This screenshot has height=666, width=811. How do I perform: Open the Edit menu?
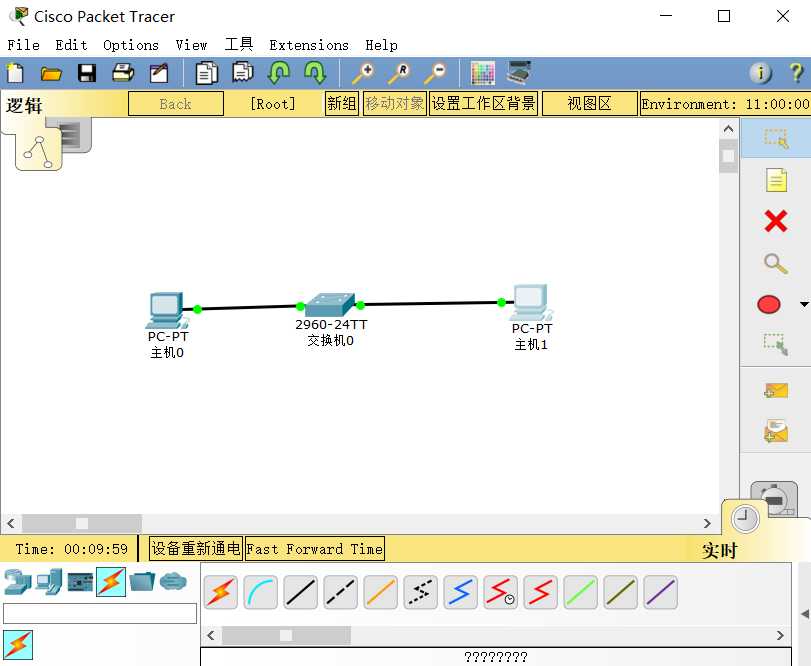point(71,45)
